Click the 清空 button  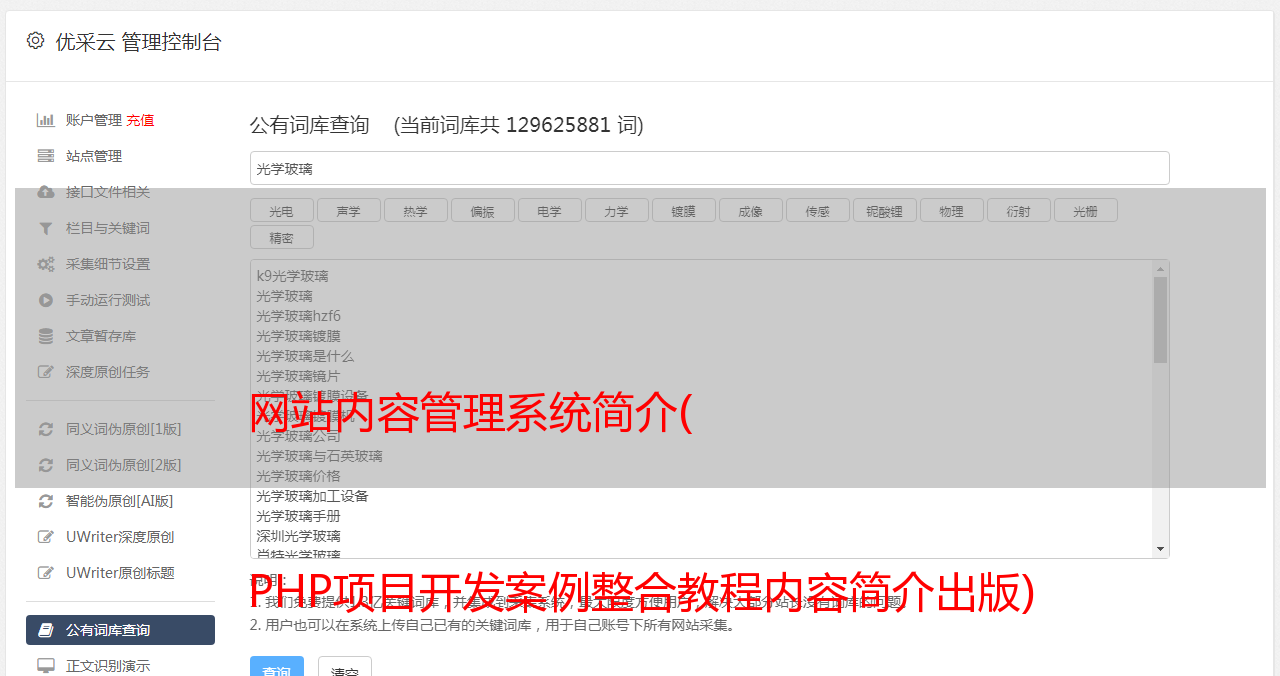(345, 667)
